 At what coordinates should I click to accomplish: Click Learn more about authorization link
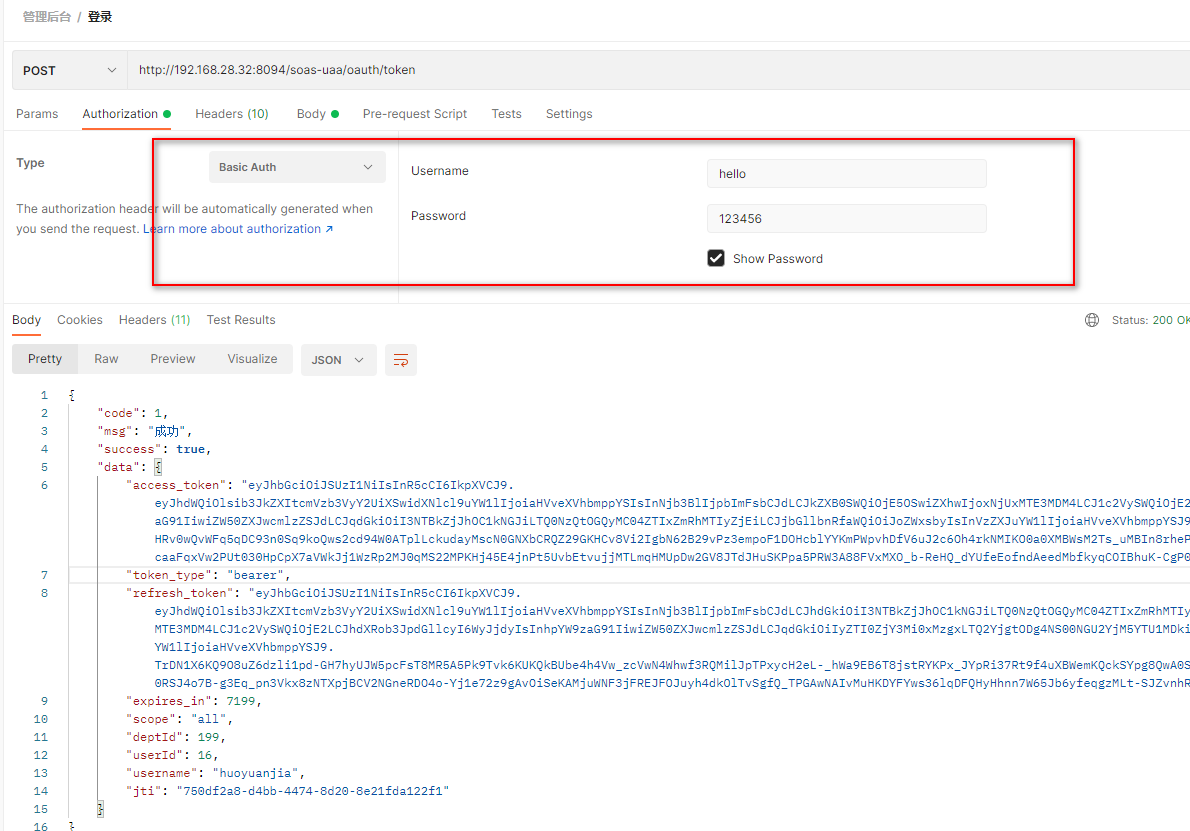coord(237,229)
